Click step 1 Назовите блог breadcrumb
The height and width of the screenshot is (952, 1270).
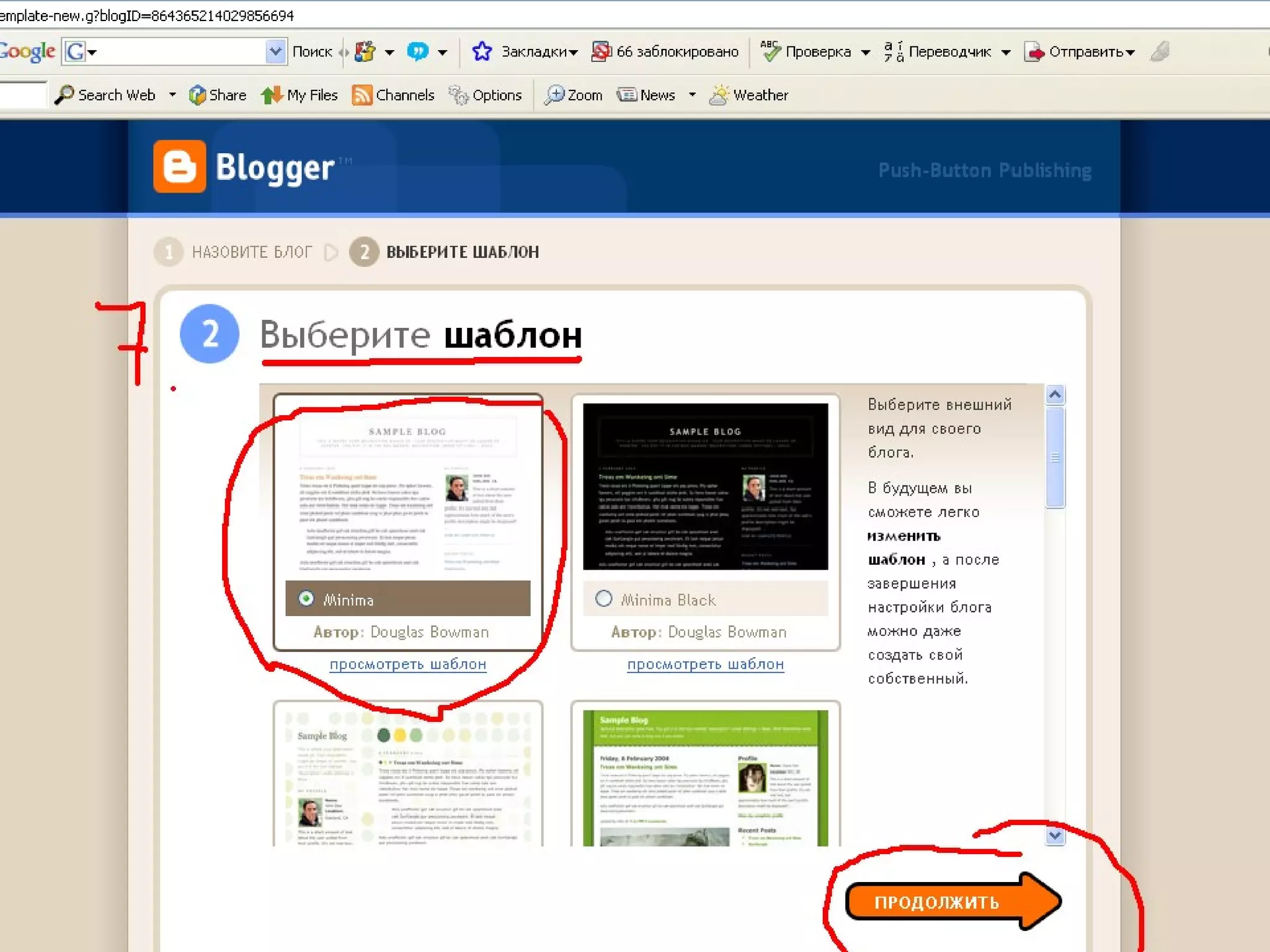(x=251, y=252)
